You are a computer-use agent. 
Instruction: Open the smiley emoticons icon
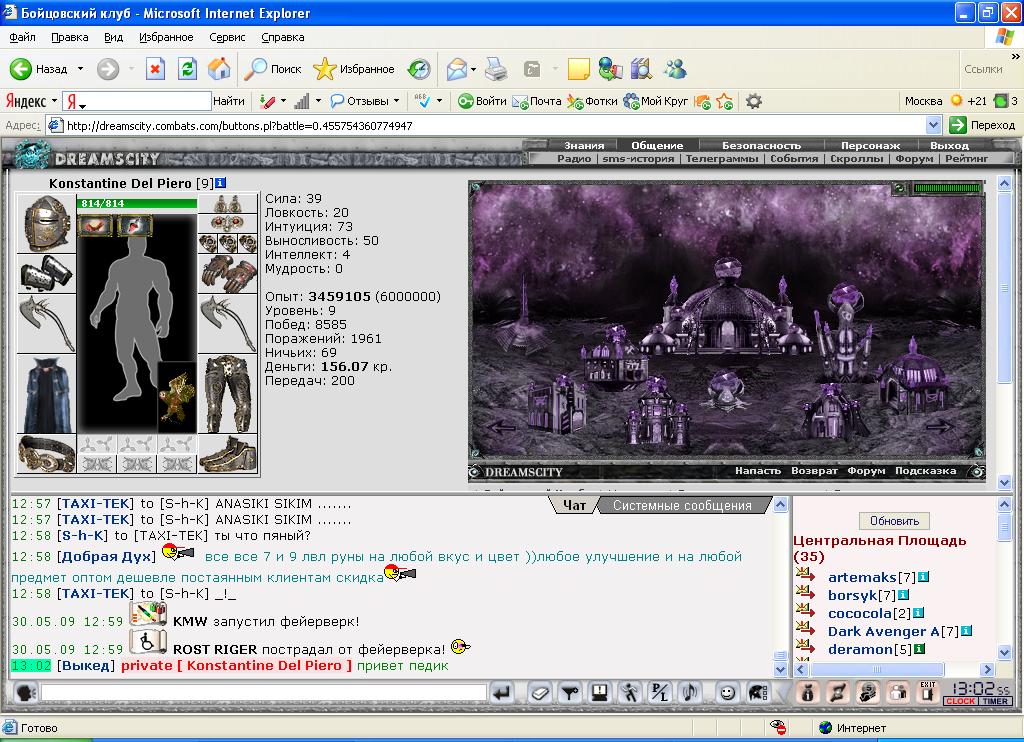point(727,692)
